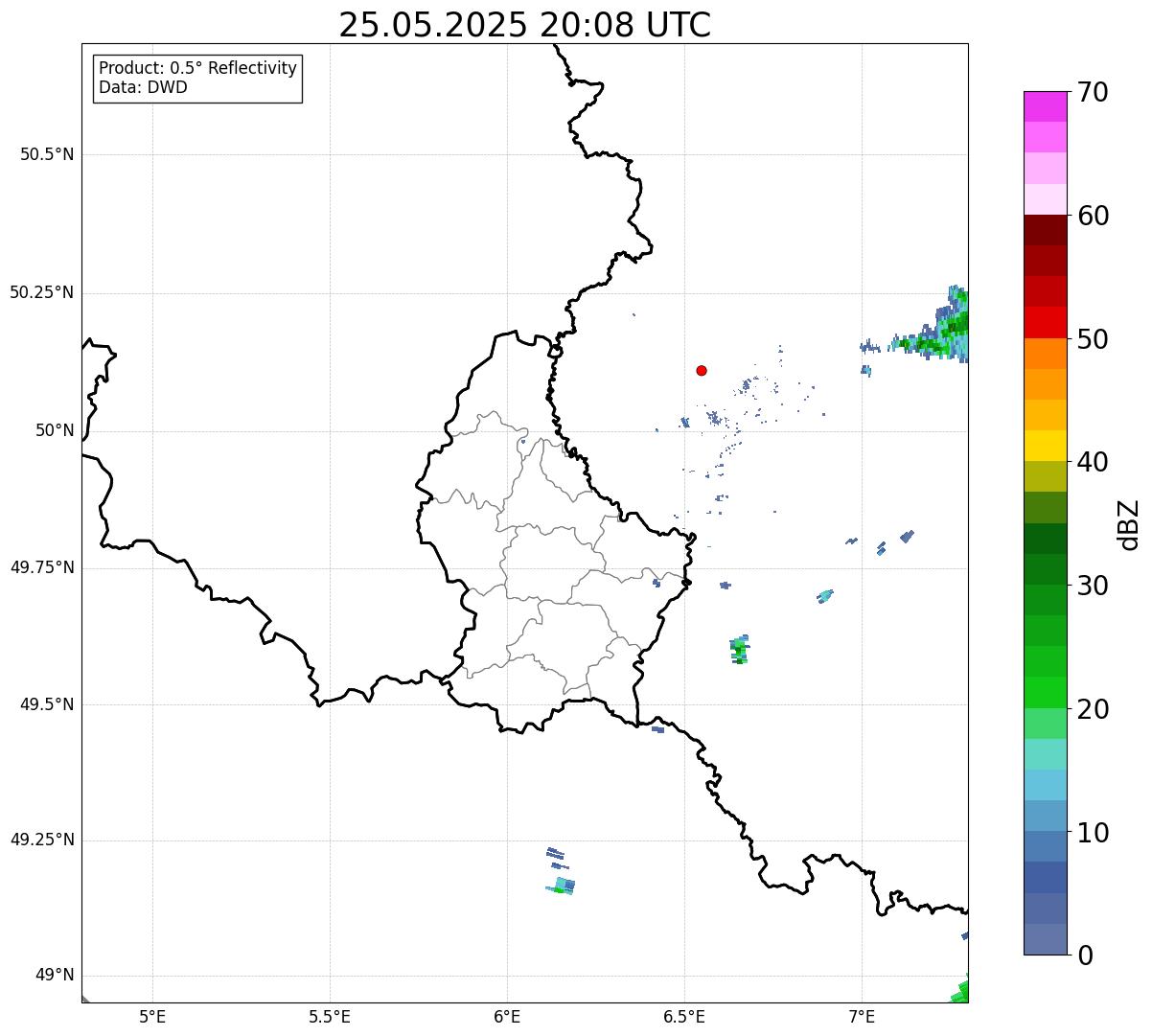
Task: Click the title "25.05.2025 20:08 UTC"
Action: 525,25
